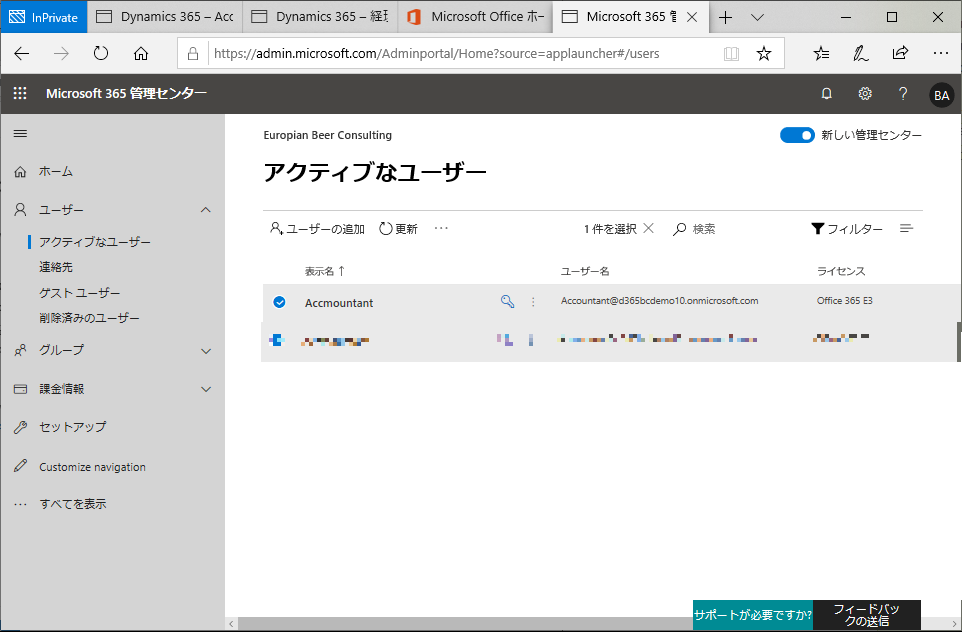Screen dimensions: 962x632
Task: Add page to favorites star
Action: tap(763, 53)
